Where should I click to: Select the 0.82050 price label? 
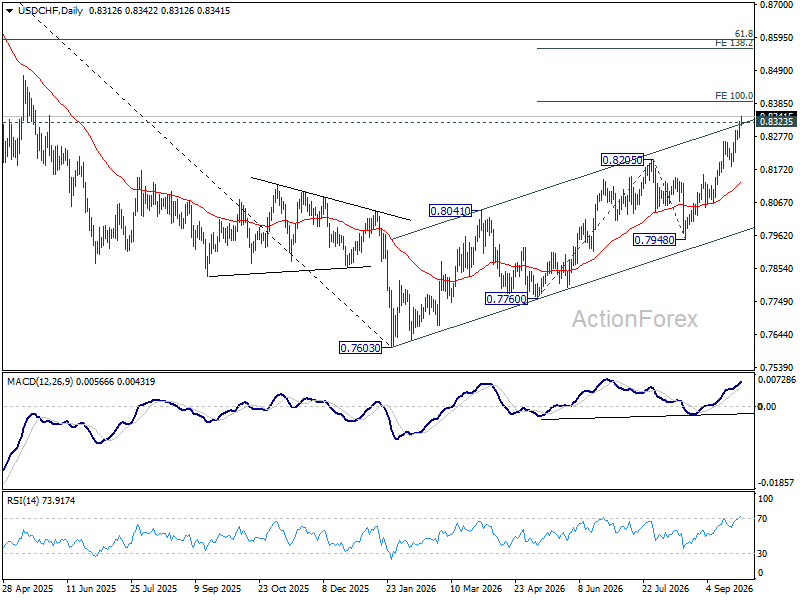622,160
